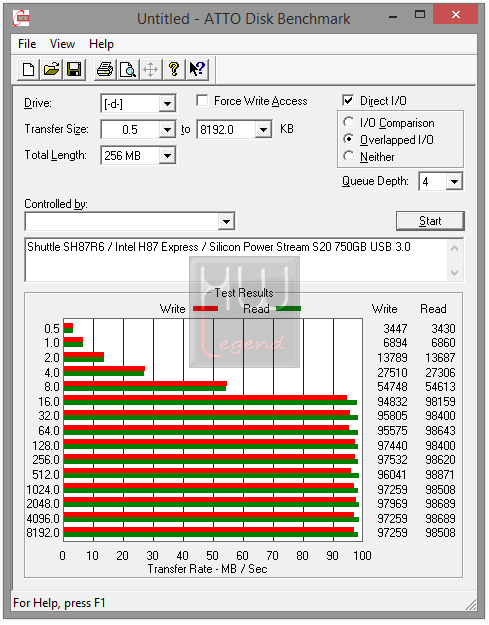This screenshot has width=489, height=625.
Task: Click the Read value 98871
Action: pos(440,474)
